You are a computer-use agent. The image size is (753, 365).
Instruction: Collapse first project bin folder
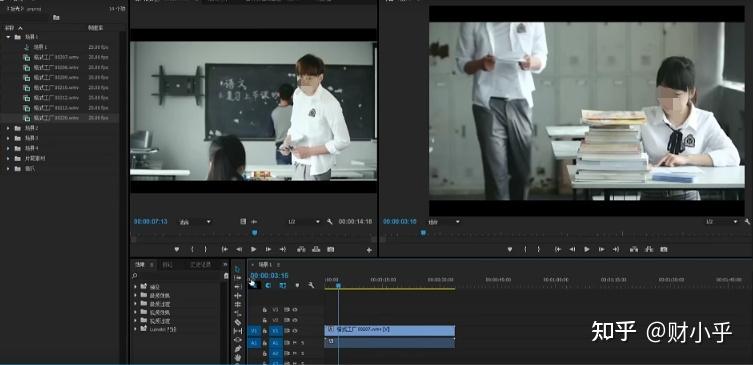point(8,37)
